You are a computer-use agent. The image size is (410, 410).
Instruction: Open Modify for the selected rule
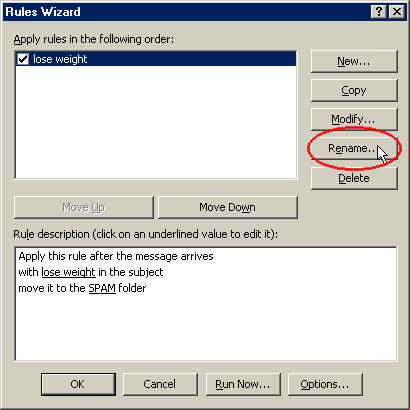(354, 119)
